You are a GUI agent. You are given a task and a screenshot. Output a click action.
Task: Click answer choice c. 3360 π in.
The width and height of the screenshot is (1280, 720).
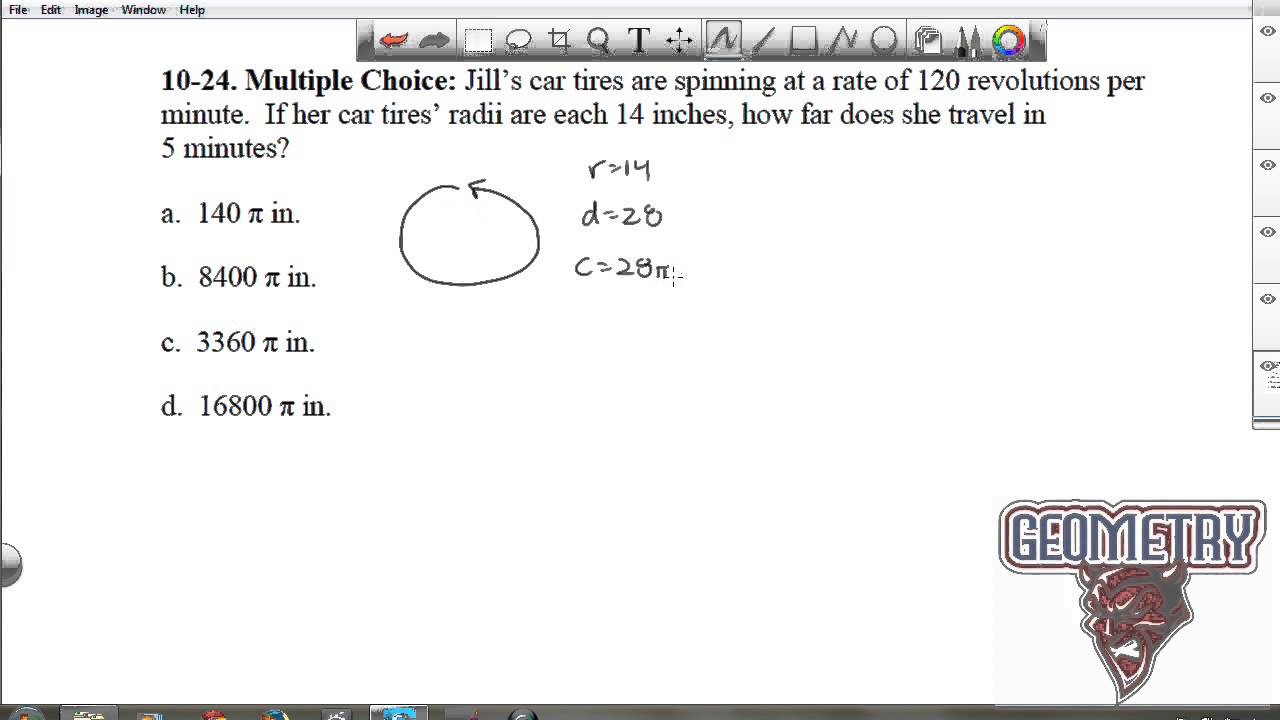tap(238, 342)
